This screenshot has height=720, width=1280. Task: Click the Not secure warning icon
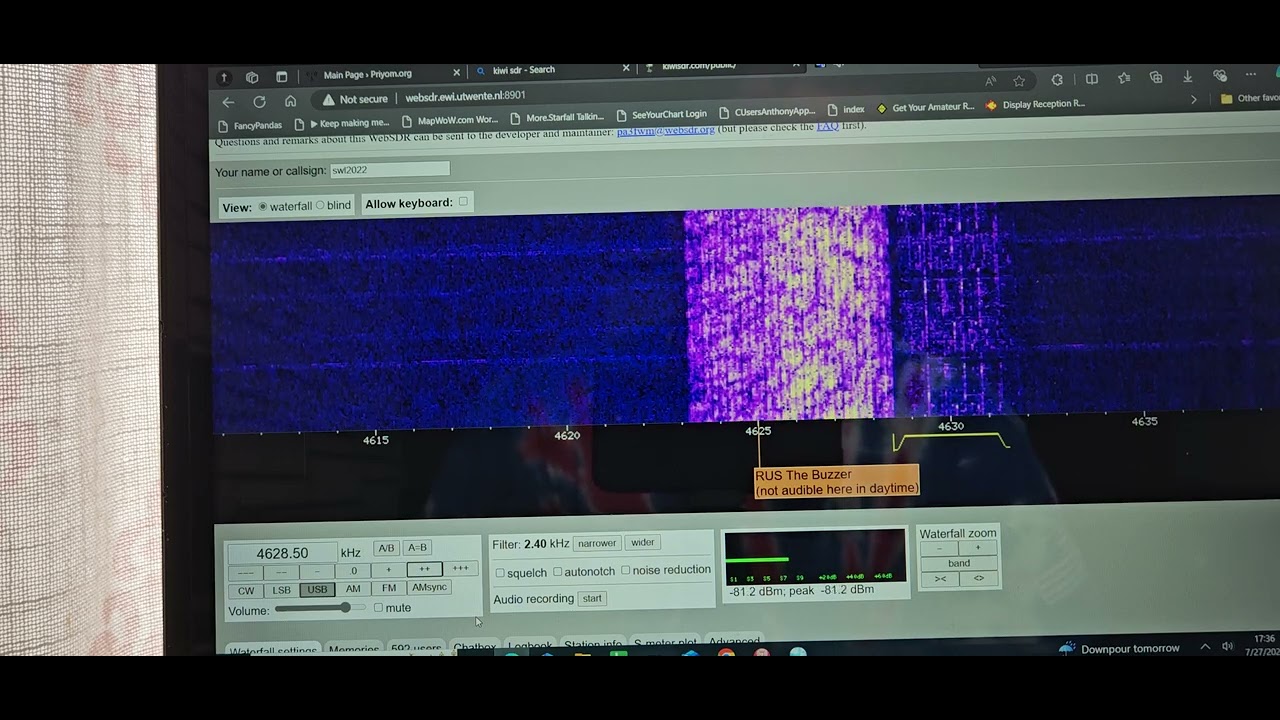[x=327, y=100]
